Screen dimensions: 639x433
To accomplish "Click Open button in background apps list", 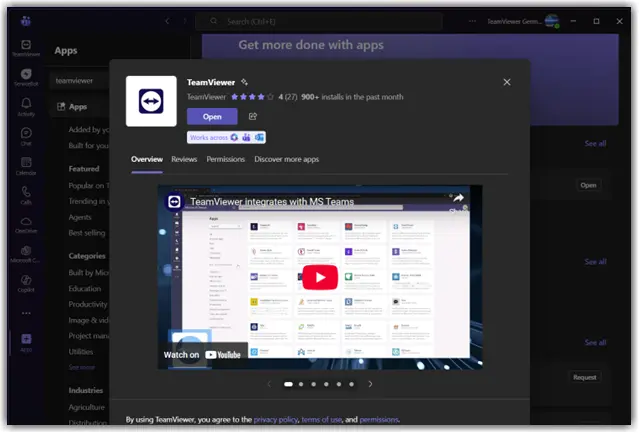I will click(x=588, y=185).
